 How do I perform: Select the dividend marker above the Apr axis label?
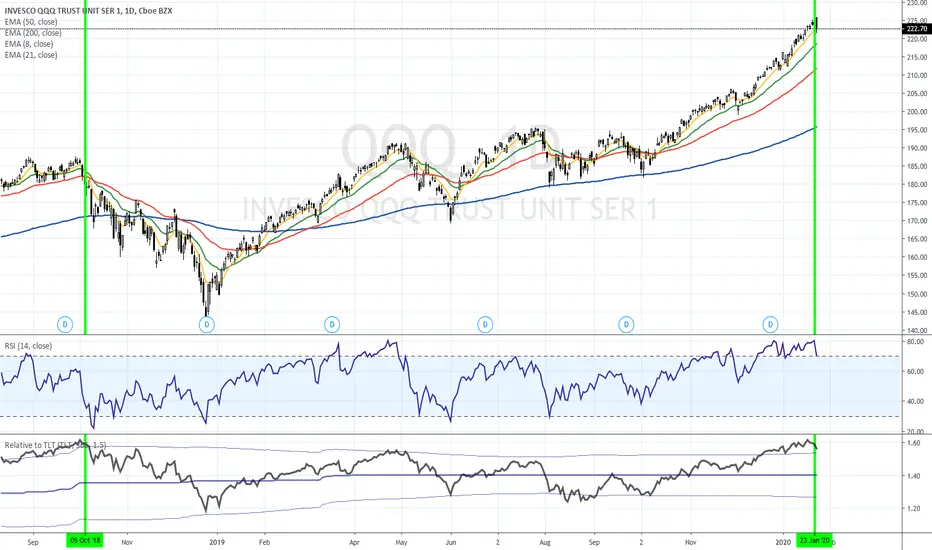(332, 325)
